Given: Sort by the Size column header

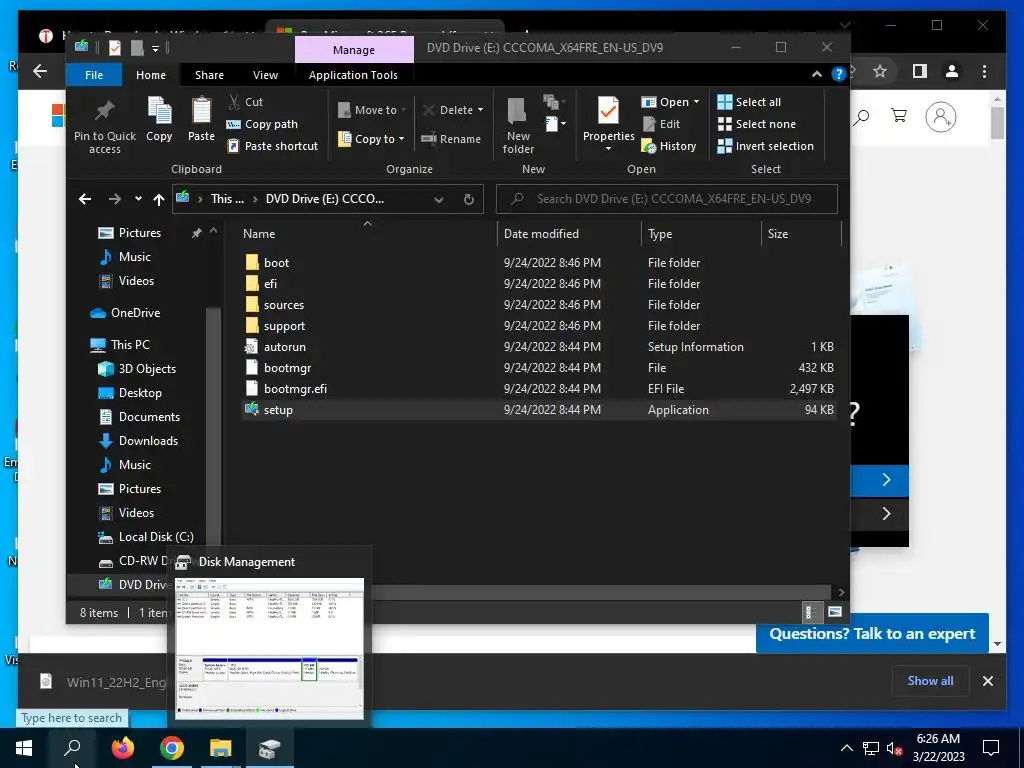Looking at the screenshot, I should (801, 234).
